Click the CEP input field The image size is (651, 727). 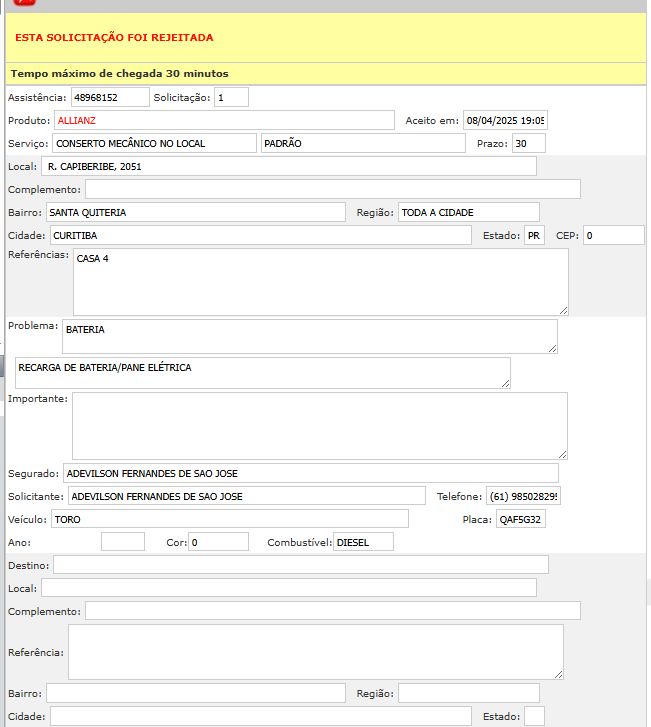click(613, 235)
